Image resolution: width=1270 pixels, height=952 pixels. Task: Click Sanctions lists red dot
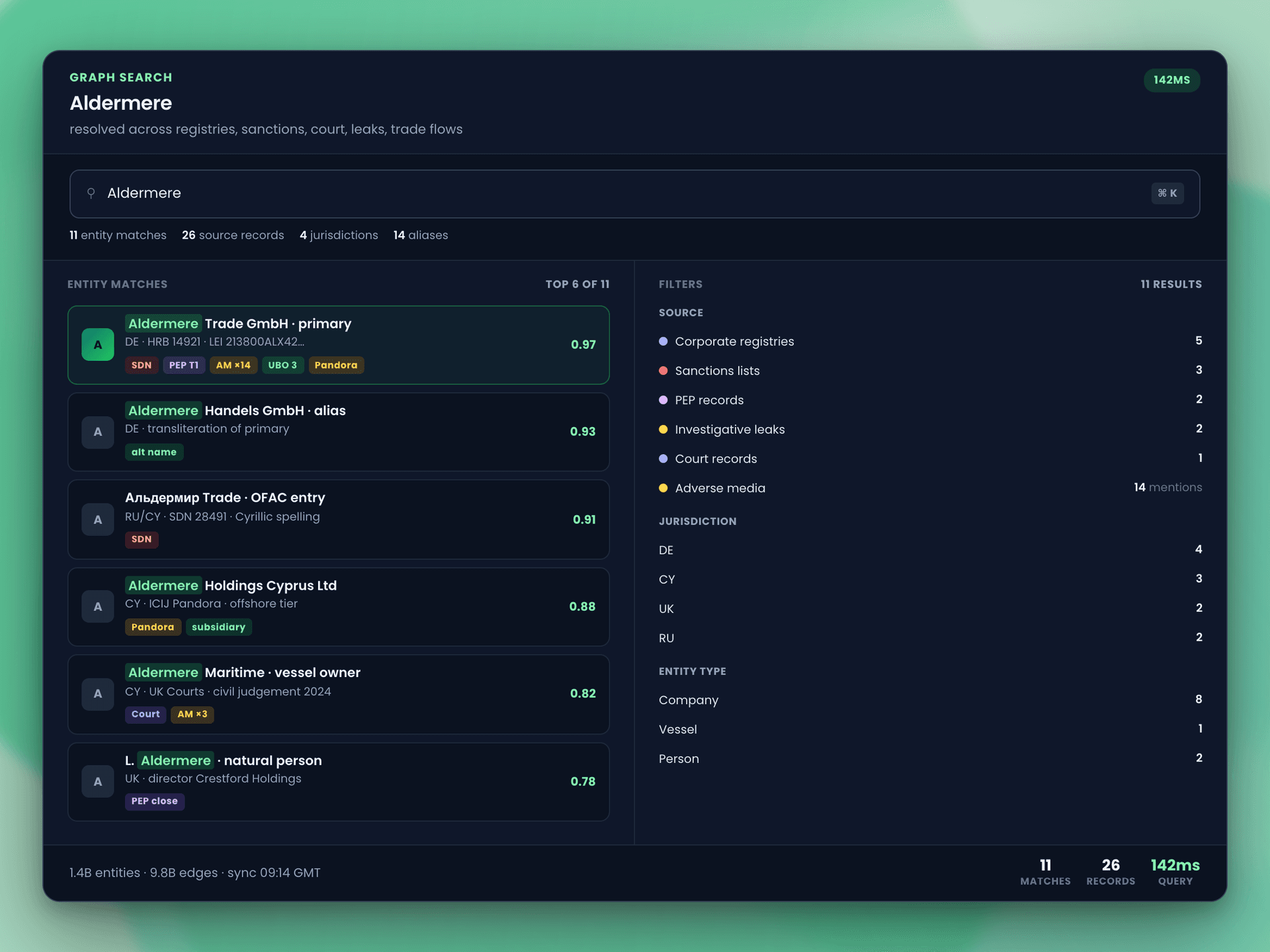[663, 371]
